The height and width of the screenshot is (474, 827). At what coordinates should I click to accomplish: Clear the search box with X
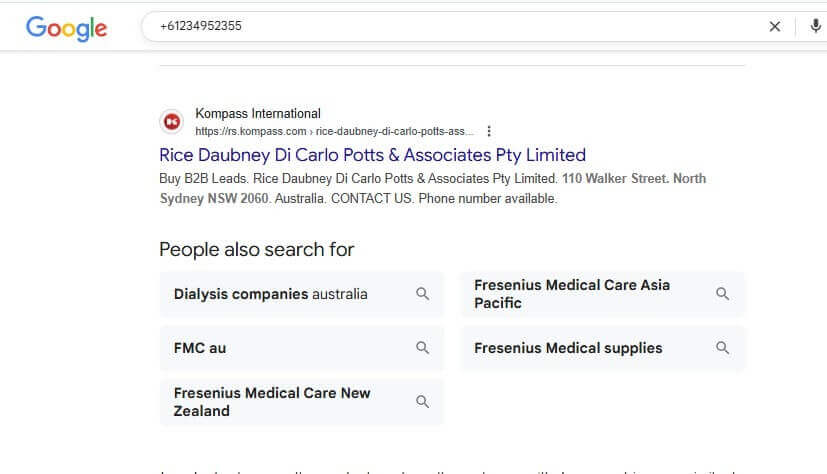774,27
